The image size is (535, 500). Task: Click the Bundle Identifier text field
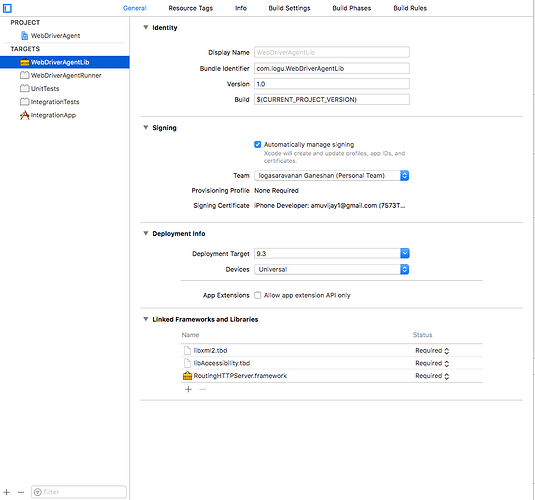tap(332, 68)
